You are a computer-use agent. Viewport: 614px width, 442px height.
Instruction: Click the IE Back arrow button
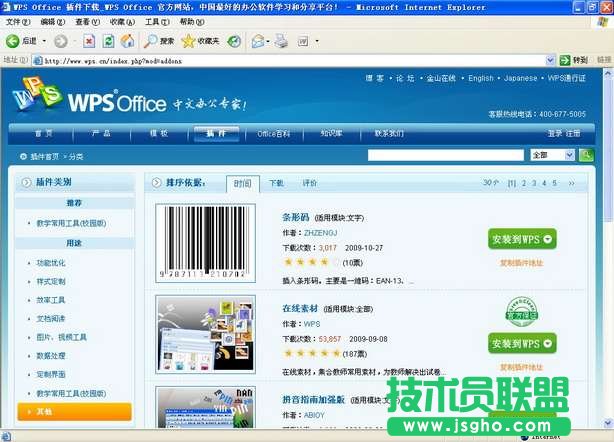pos(13,41)
